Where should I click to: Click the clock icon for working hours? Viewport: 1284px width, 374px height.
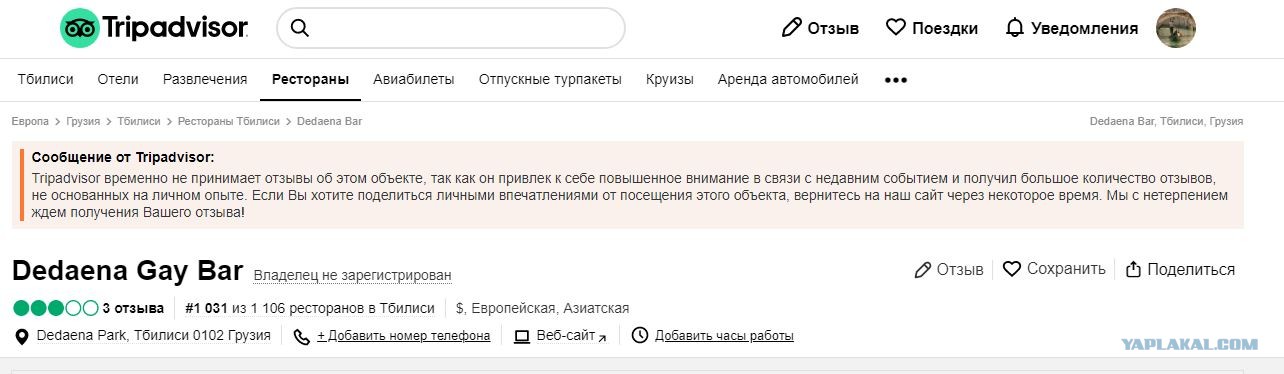pyautogui.click(x=640, y=336)
